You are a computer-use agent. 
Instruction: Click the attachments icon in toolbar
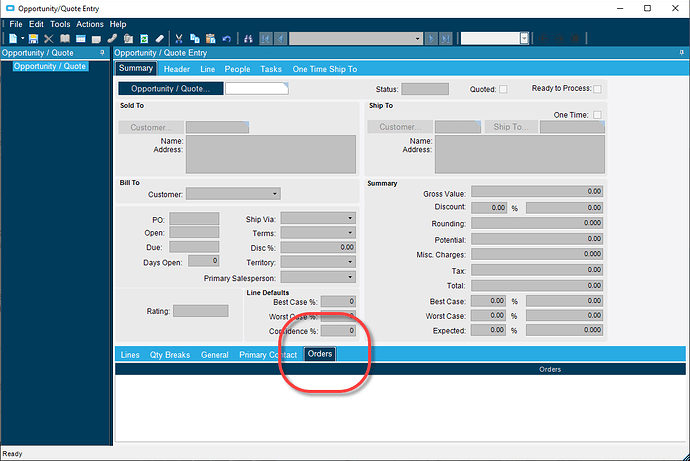point(128,39)
